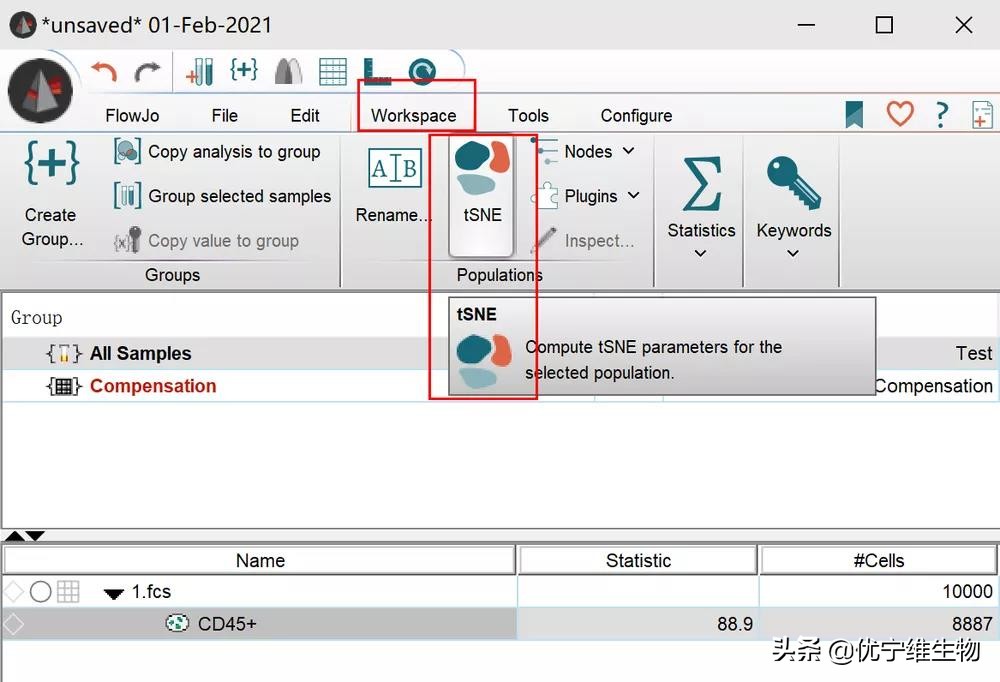Click the add samples tubes icon

point(200,71)
